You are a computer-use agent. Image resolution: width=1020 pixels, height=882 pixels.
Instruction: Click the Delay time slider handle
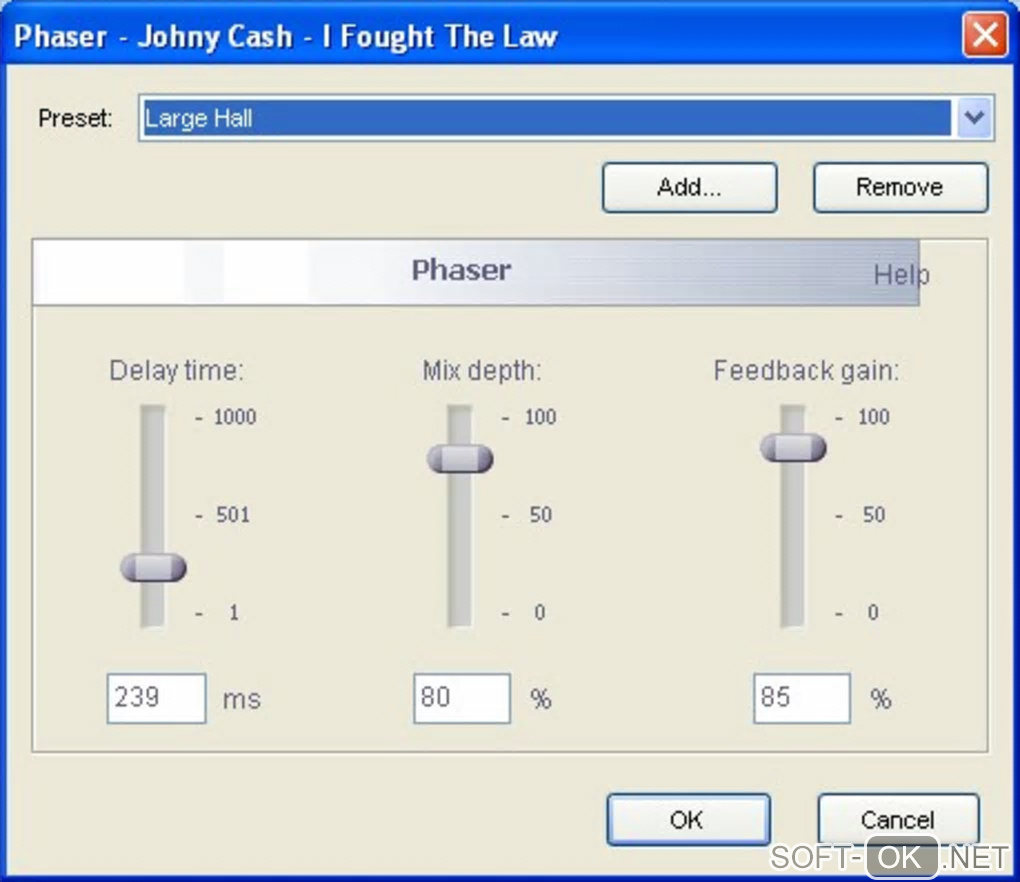[154, 568]
